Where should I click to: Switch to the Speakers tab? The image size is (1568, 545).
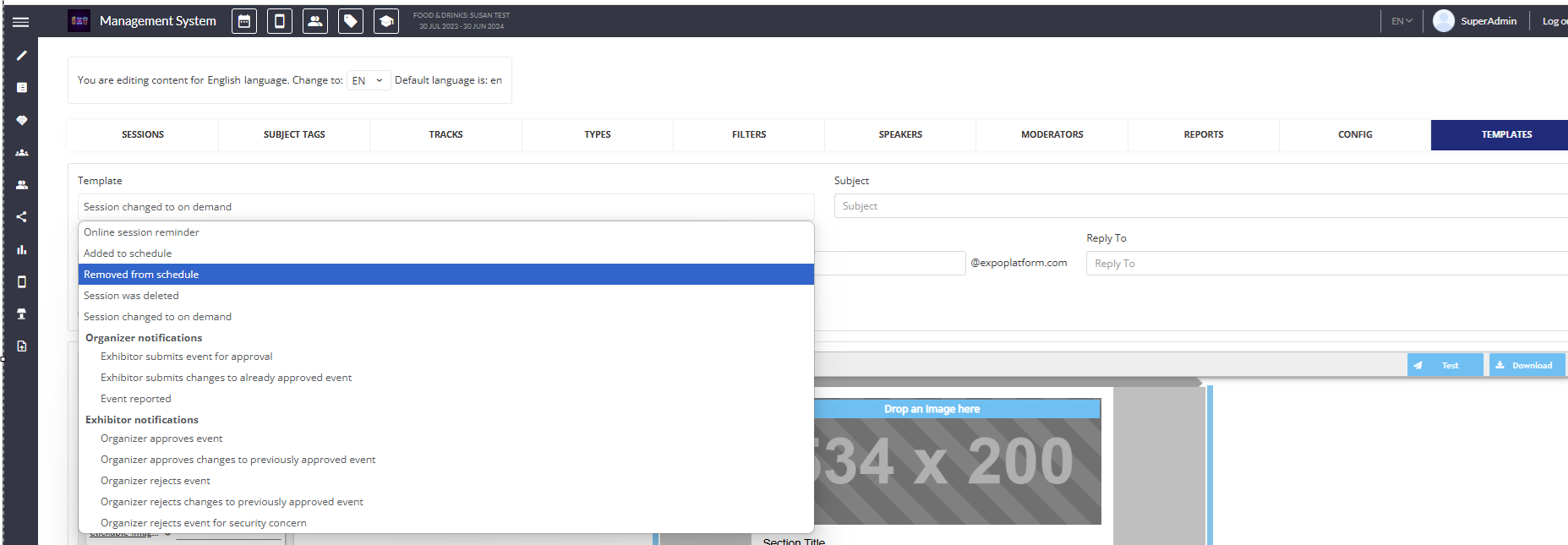coord(900,134)
